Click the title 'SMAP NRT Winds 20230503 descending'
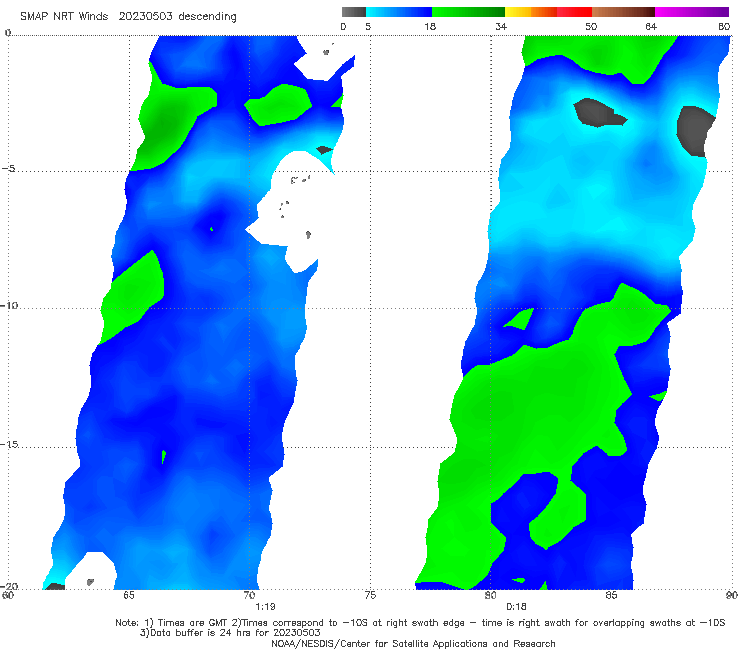Screen dimensions: 740x650 coord(128,16)
